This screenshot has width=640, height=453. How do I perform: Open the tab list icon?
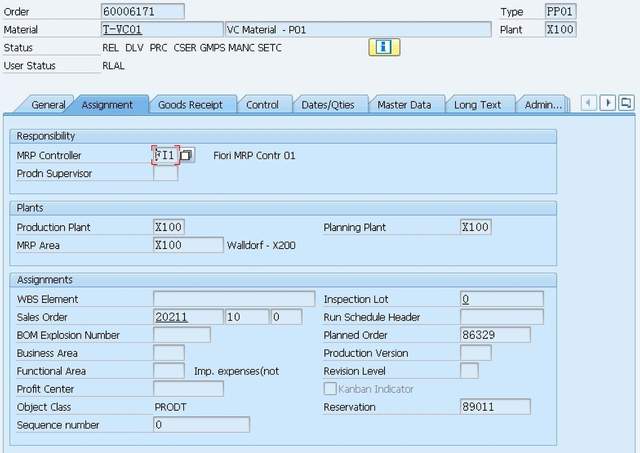[x=626, y=103]
